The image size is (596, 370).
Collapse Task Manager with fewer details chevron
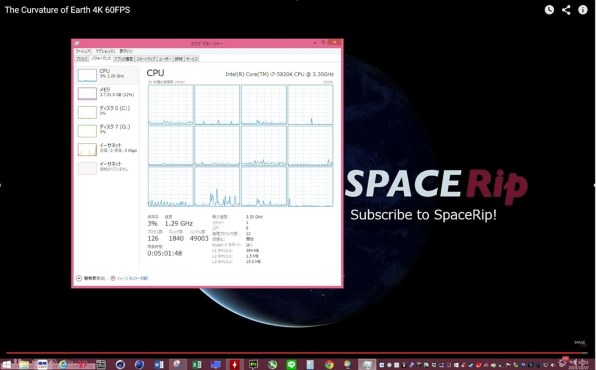pos(90,278)
